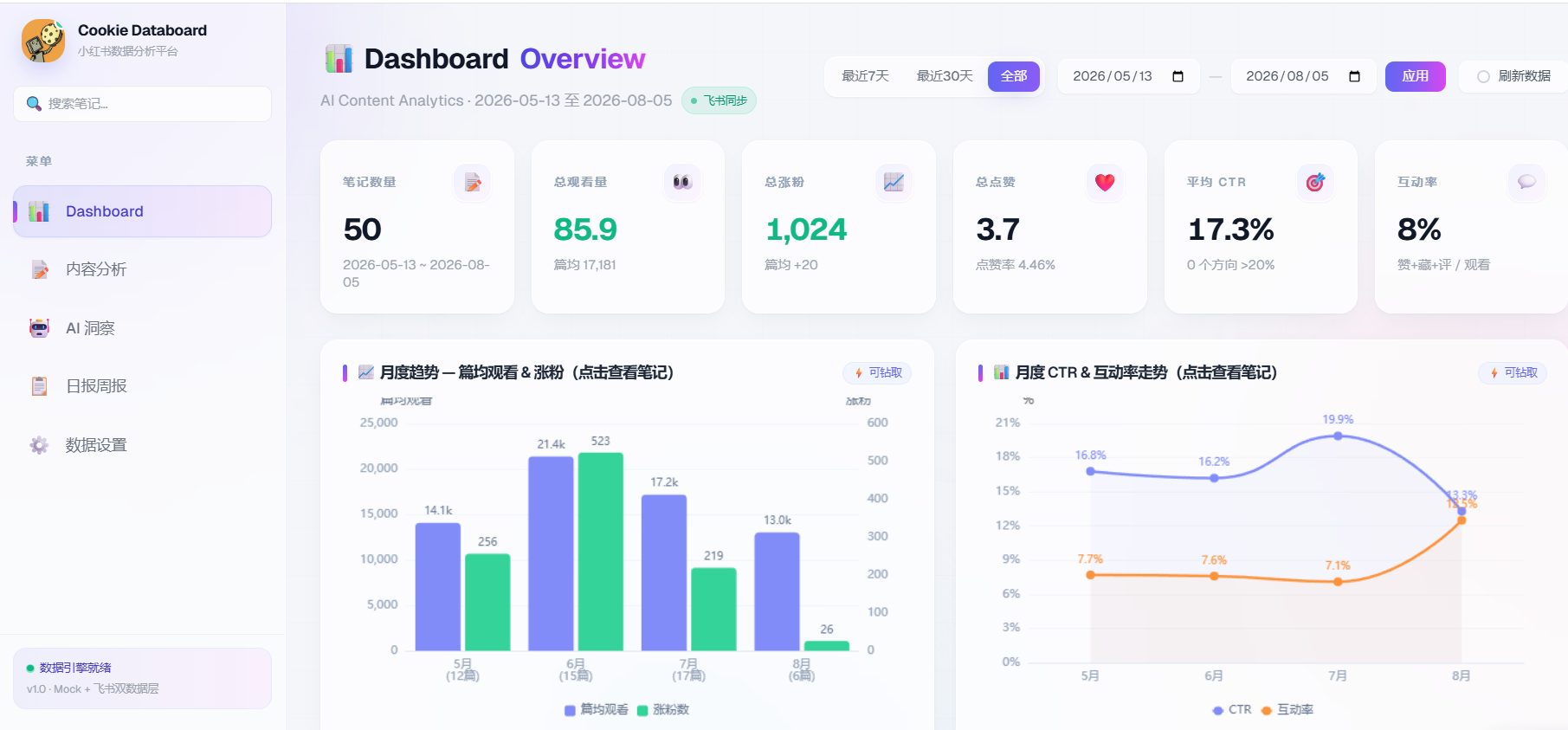Viewport: 1568px width, 730px height.
Task: Toggle the CTR legend series
Action: point(1232,710)
